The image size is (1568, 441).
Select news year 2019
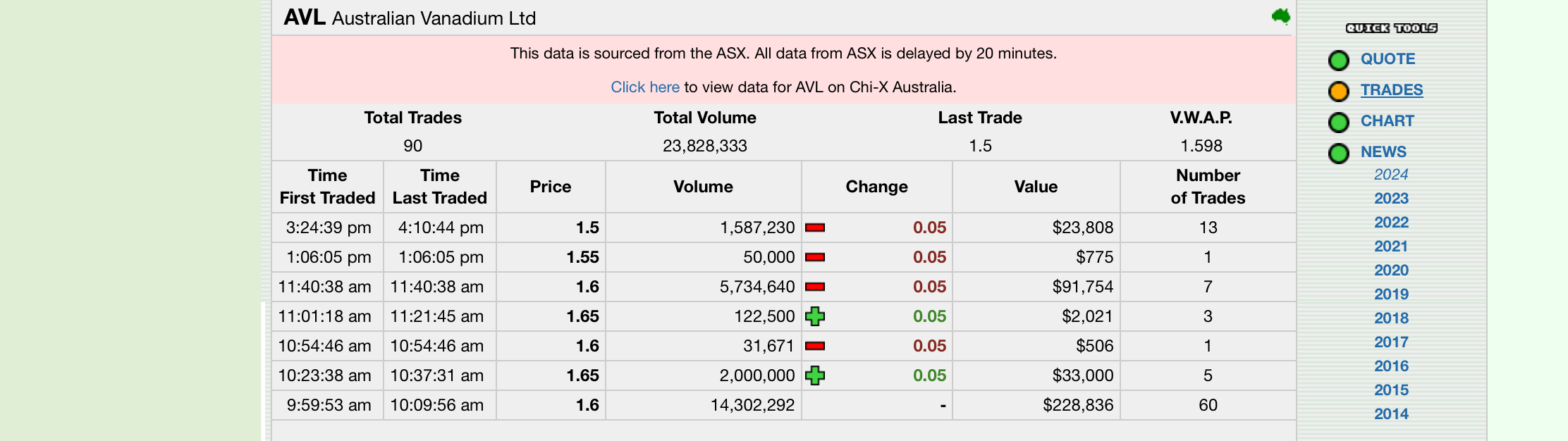click(1391, 294)
